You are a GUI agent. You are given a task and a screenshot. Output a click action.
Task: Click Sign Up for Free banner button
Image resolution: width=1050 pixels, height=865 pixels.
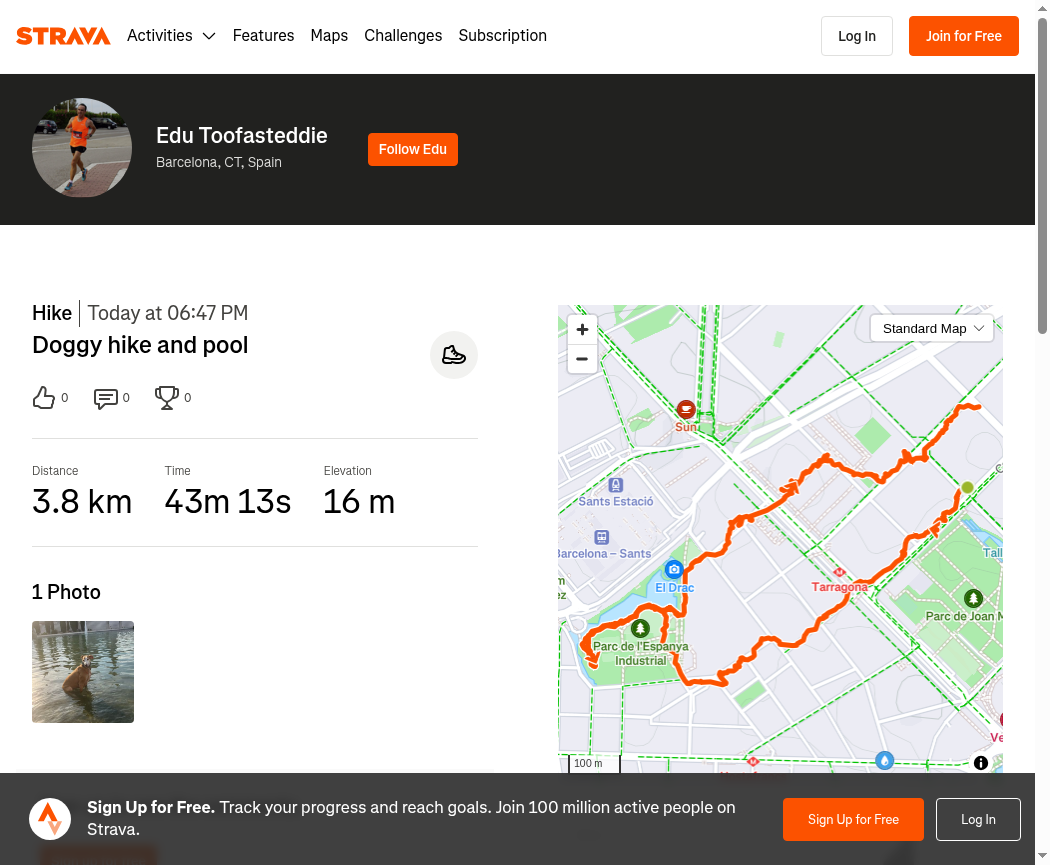(853, 819)
